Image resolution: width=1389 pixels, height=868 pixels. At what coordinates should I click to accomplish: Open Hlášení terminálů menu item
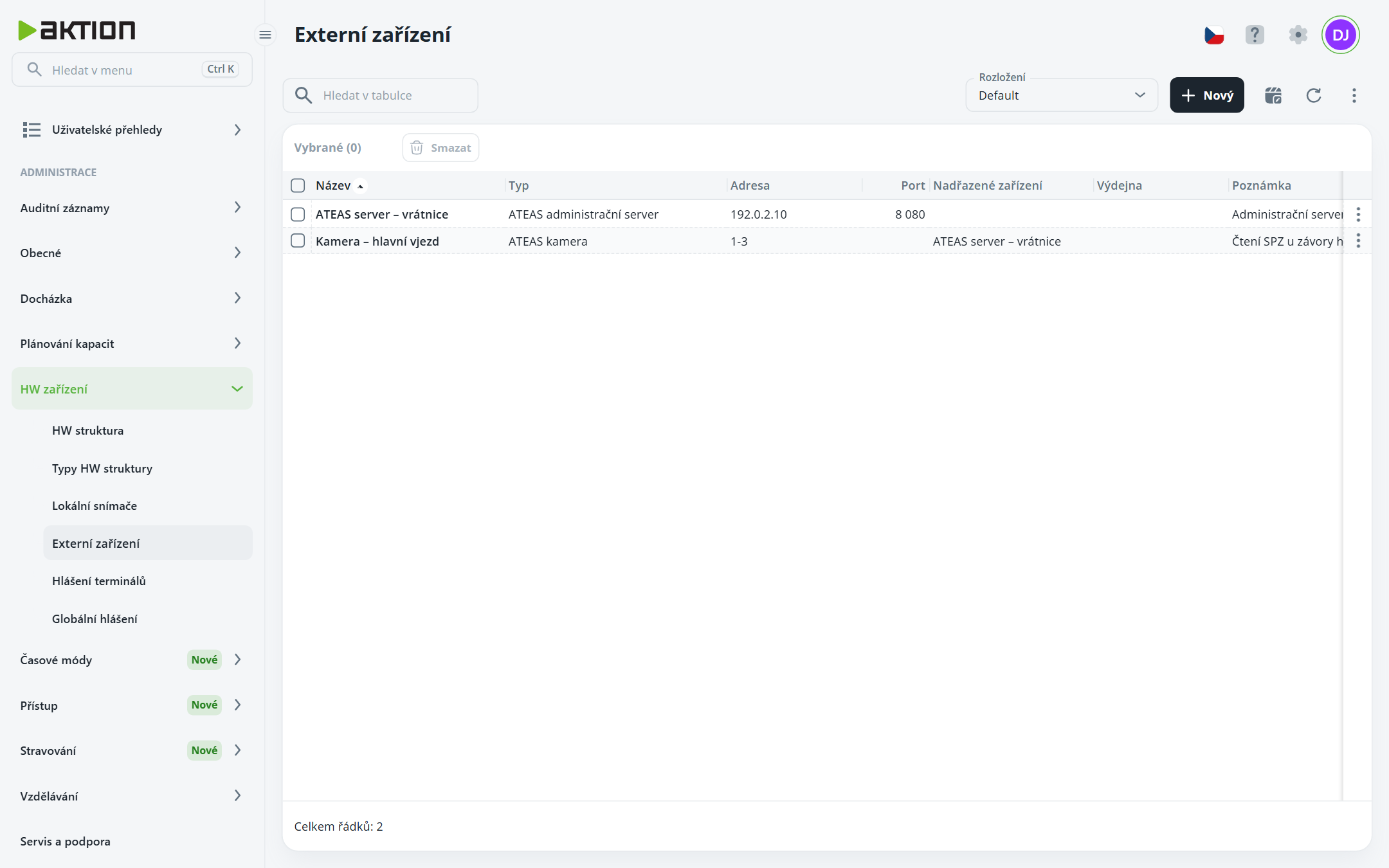click(x=148, y=581)
